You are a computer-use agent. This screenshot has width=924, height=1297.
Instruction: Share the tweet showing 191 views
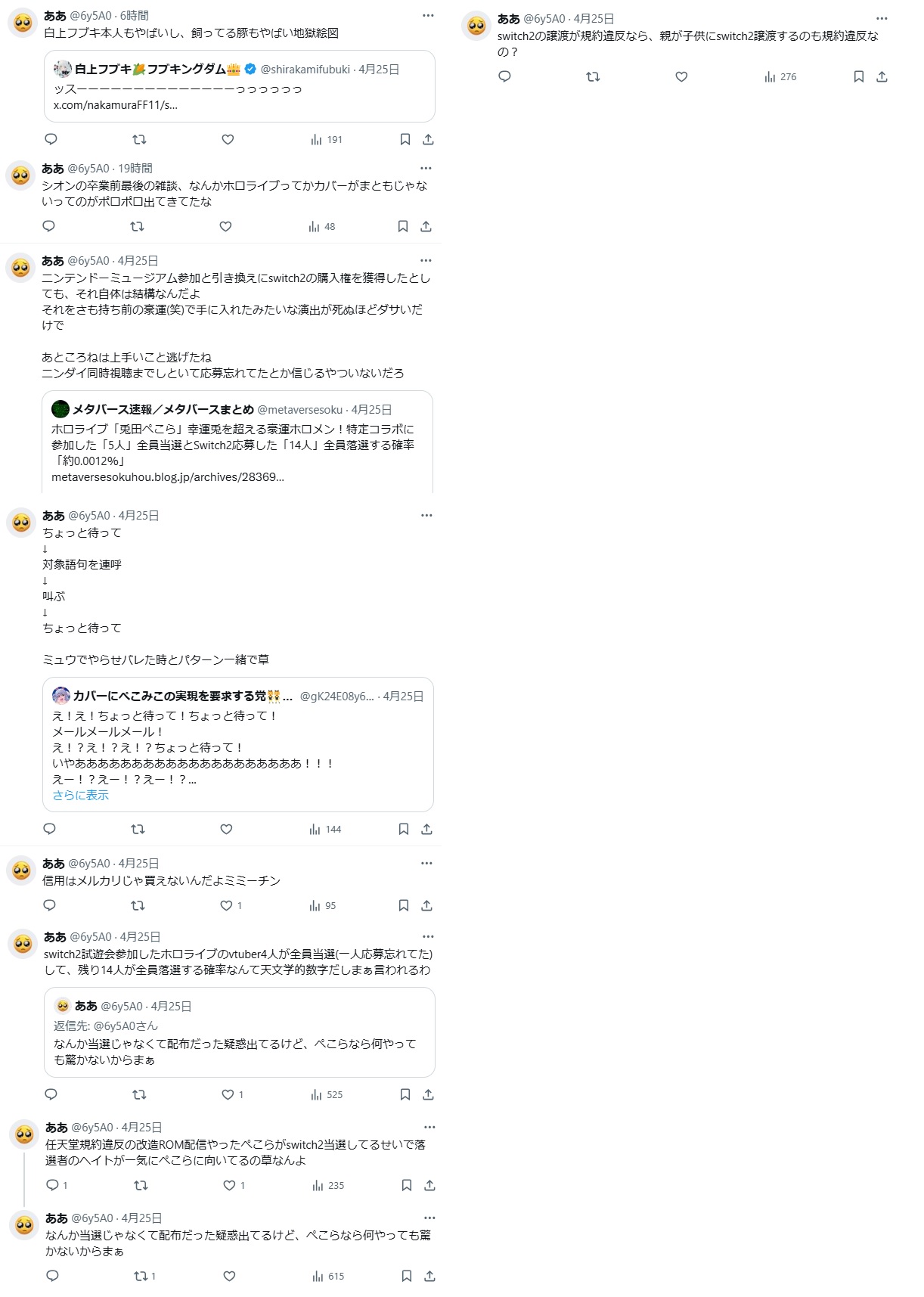428,139
